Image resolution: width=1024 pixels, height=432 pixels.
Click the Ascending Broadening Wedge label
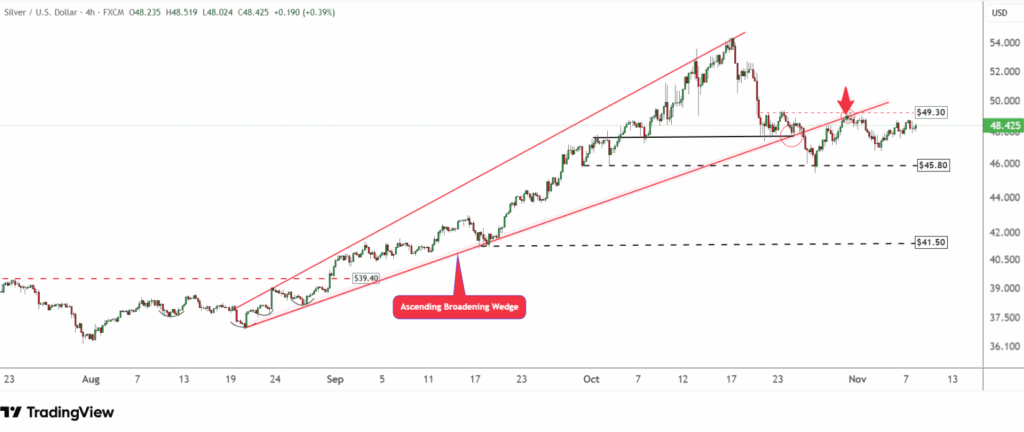tap(458, 307)
